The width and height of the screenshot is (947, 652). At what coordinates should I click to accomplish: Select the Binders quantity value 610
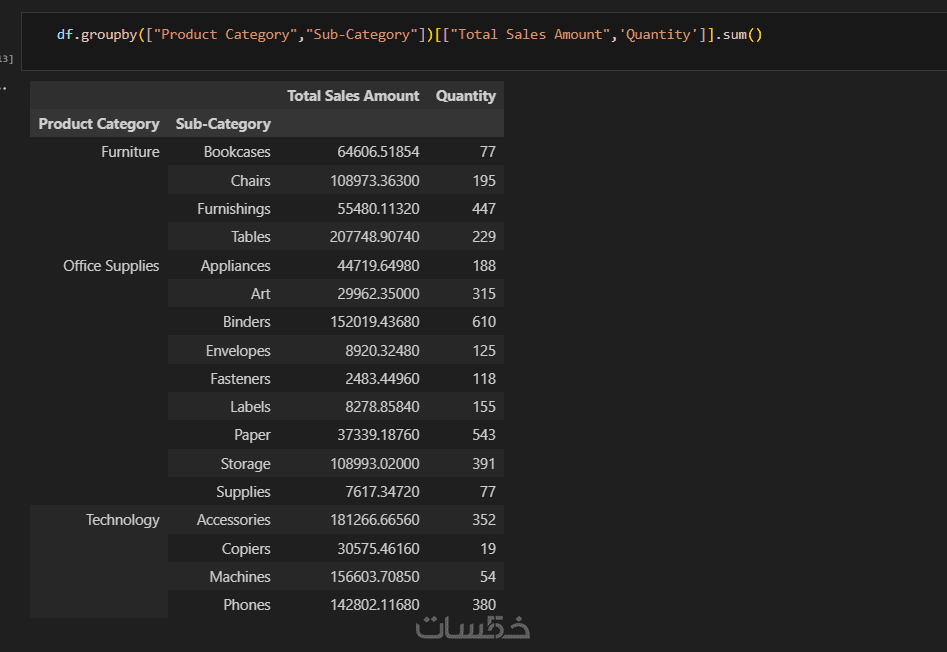point(484,322)
